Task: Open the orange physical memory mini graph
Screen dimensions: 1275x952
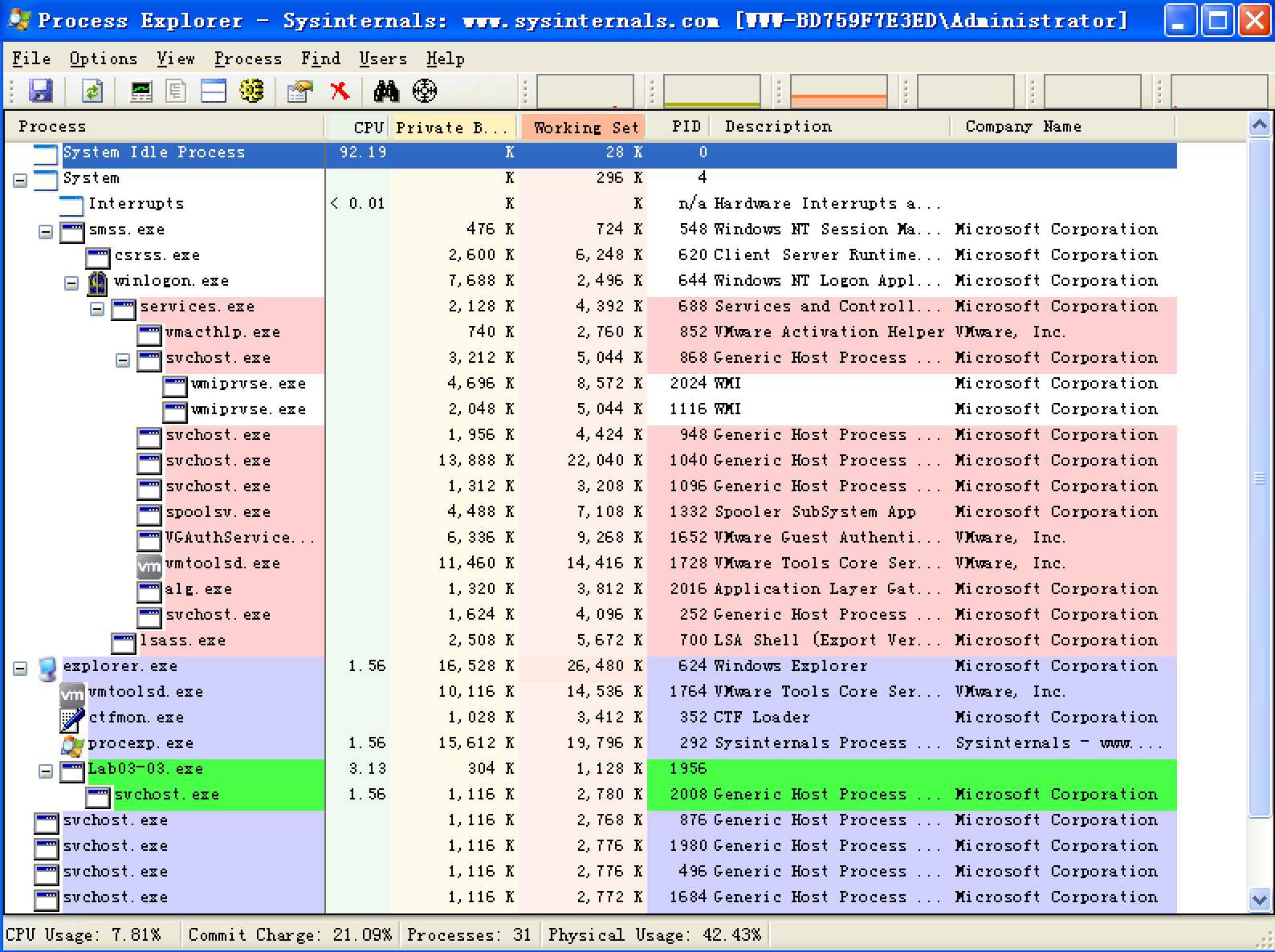Action: point(839,91)
